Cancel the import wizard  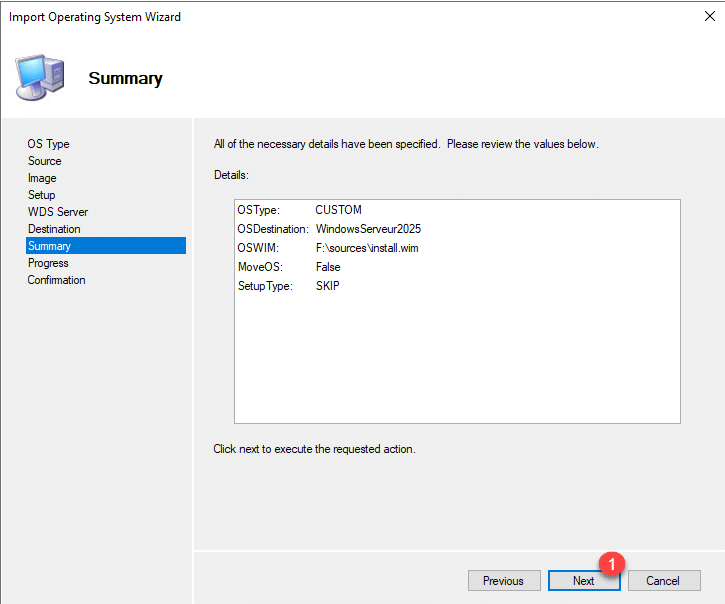(x=663, y=581)
